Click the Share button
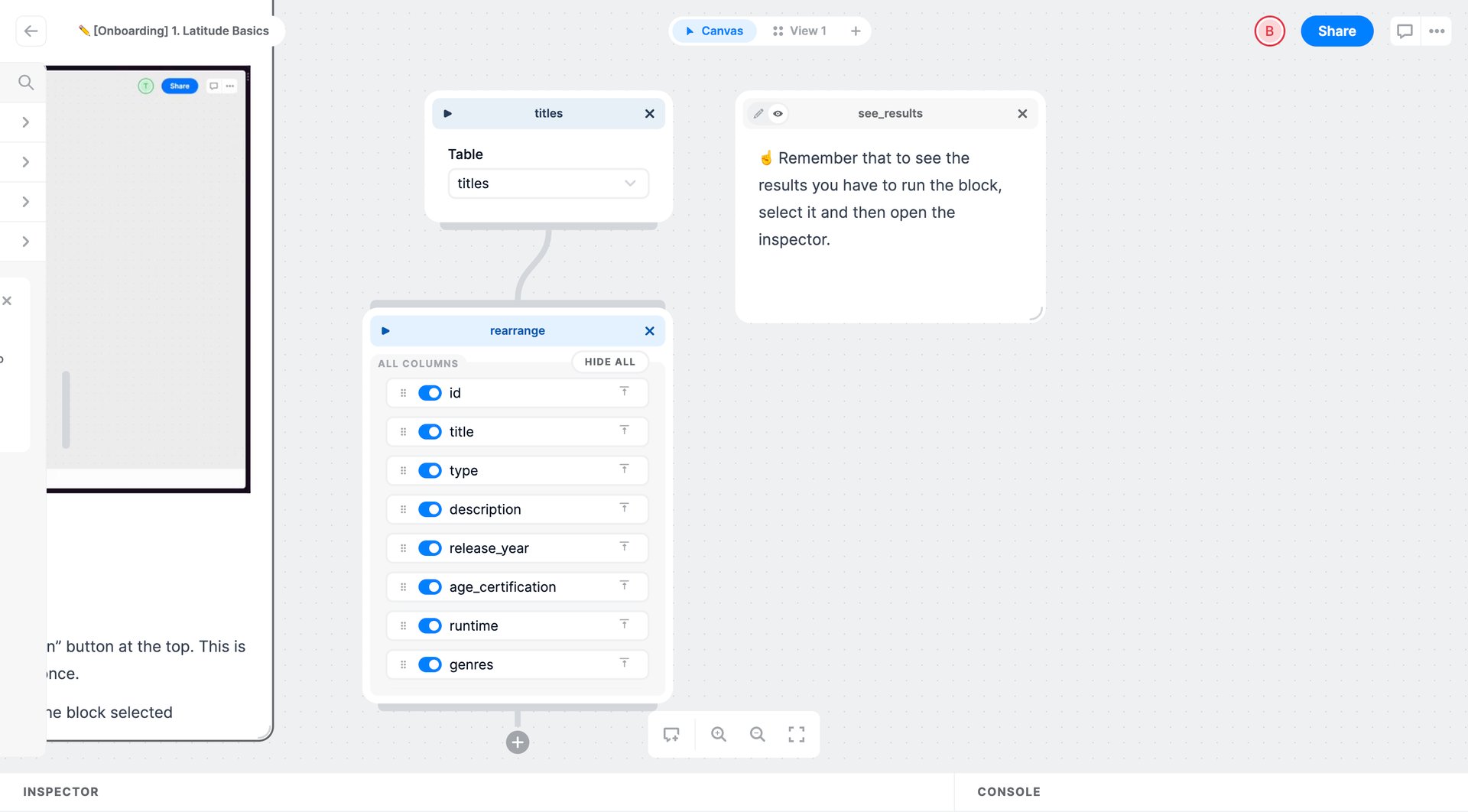Image resolution: width=1468 pixels, height=812 pixels. tap(1336, 31)
